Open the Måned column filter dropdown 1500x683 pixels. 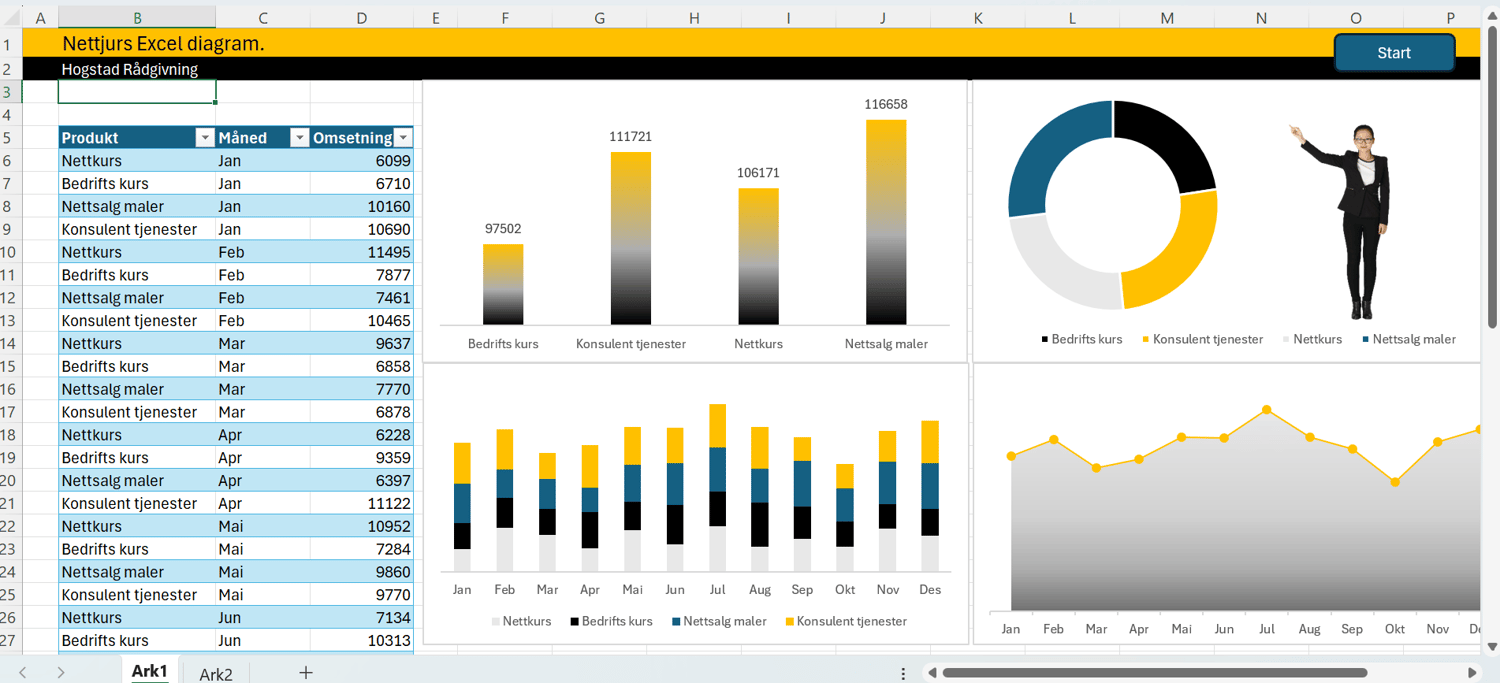click(x=299, y=137)
